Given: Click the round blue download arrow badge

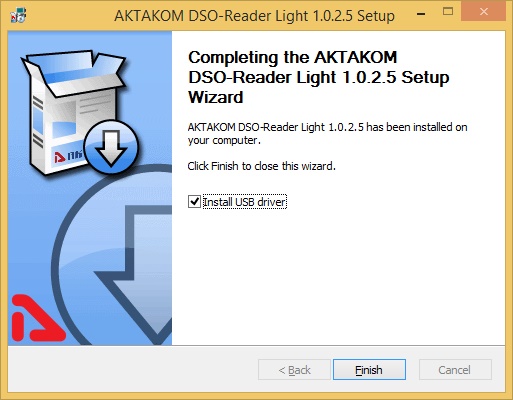Looking at the screenshot, I should click(x=111, y=147).
